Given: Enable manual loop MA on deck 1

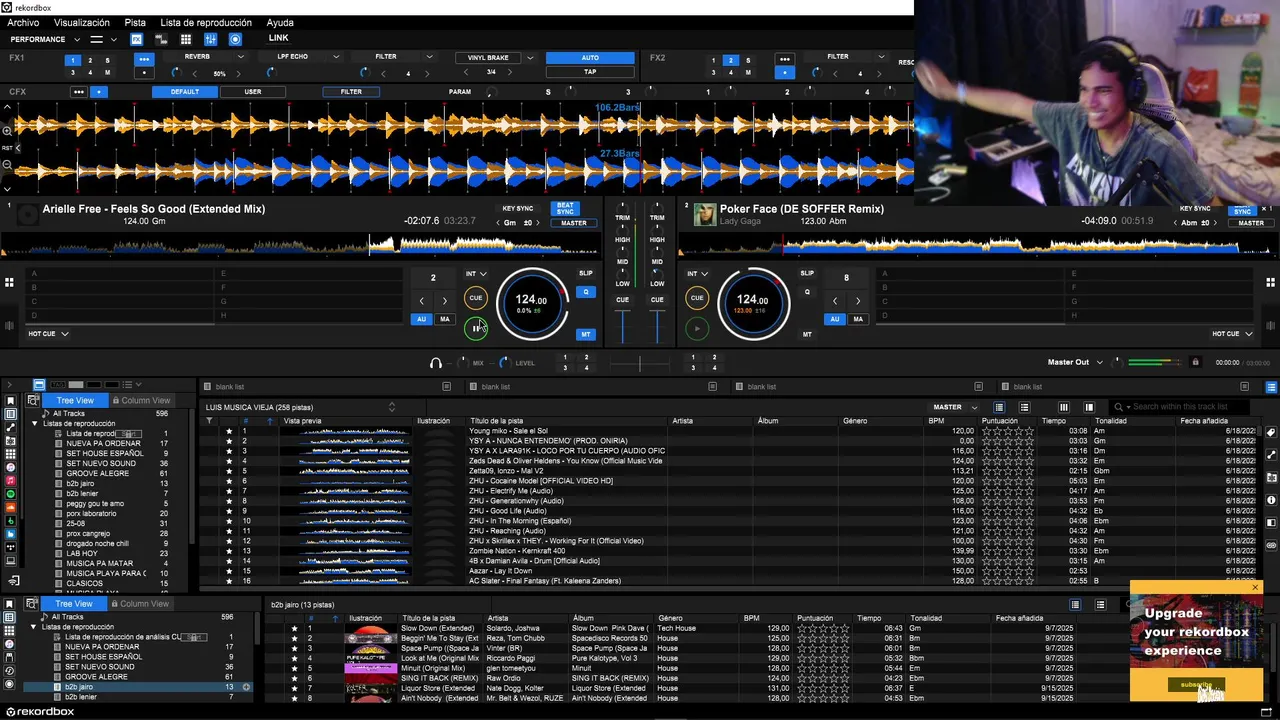Looking at the screenshot, I should (445, 319).
